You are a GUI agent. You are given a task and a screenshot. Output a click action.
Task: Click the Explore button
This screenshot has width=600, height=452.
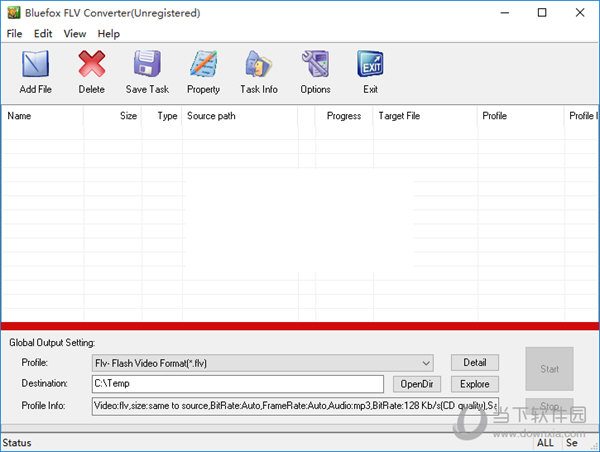tap(475, 384)
